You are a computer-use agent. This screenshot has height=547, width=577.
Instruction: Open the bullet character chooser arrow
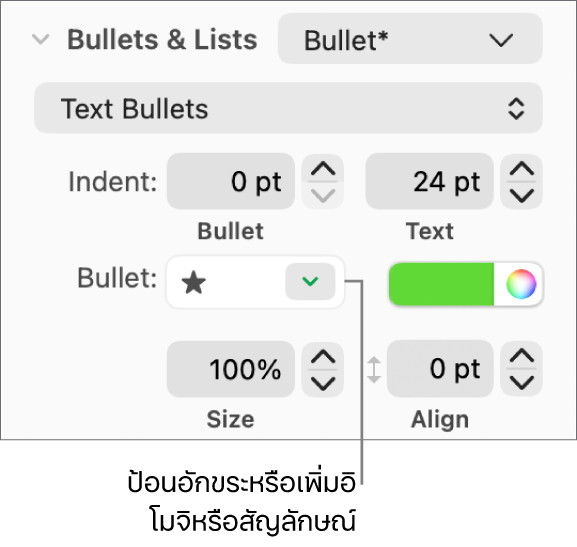tap(310, 282)
